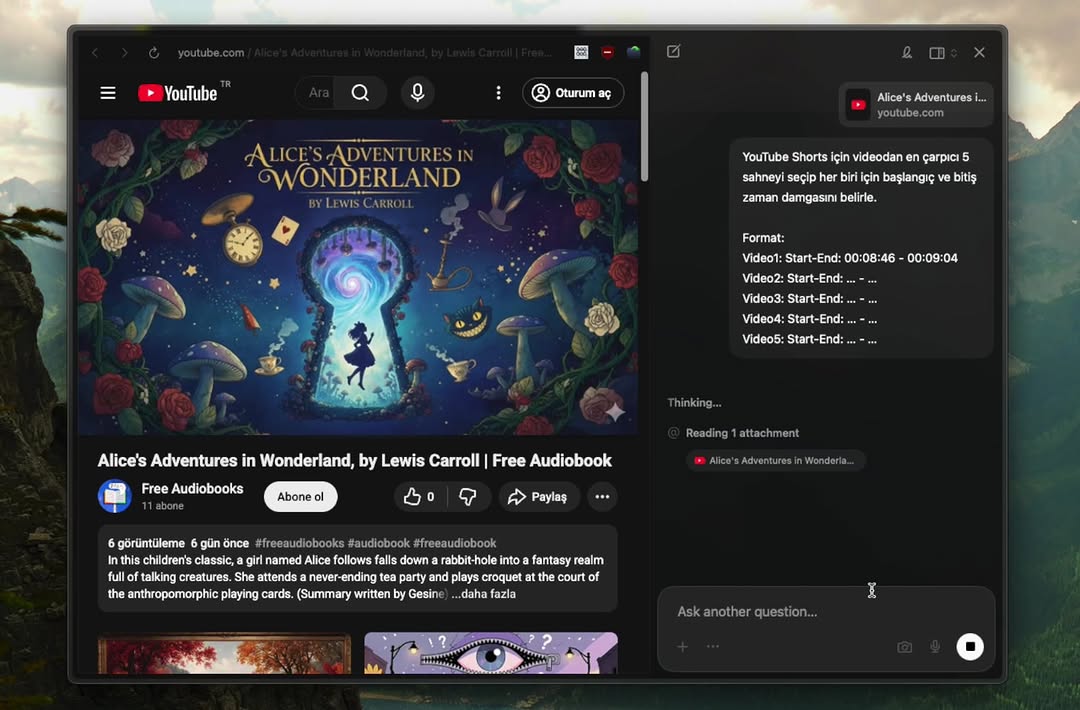Open the sidebar layout chevron dropdown
The image size is (1080, 710).
coord(953,52)
